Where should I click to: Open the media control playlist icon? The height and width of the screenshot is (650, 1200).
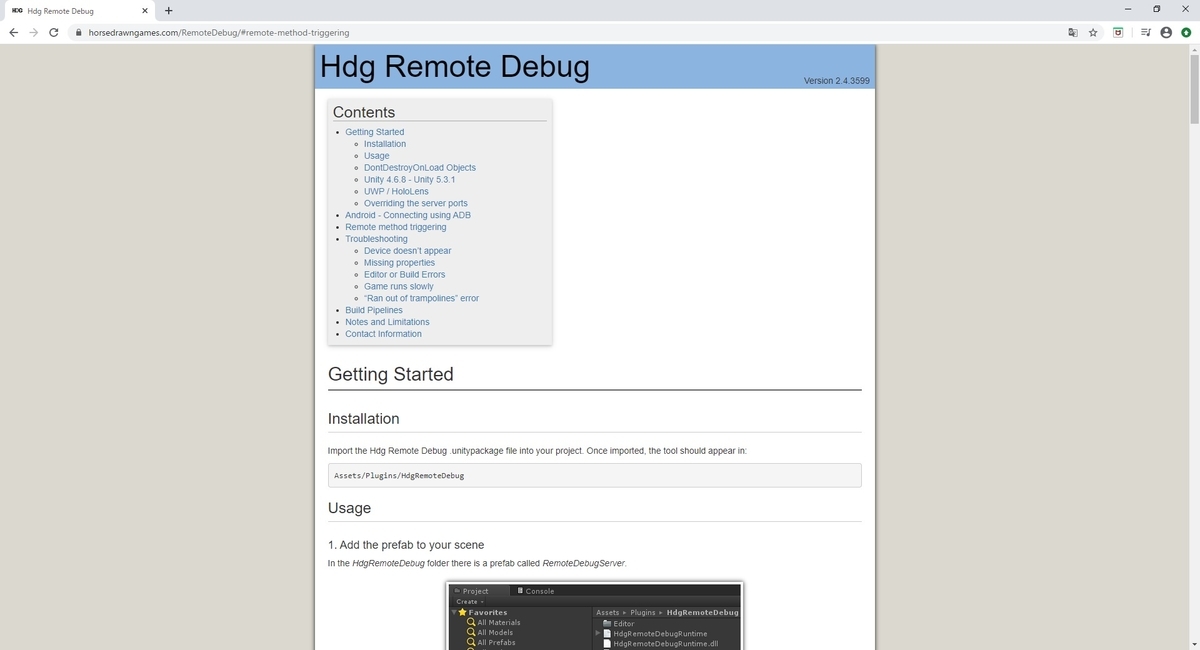point(1147,32)
